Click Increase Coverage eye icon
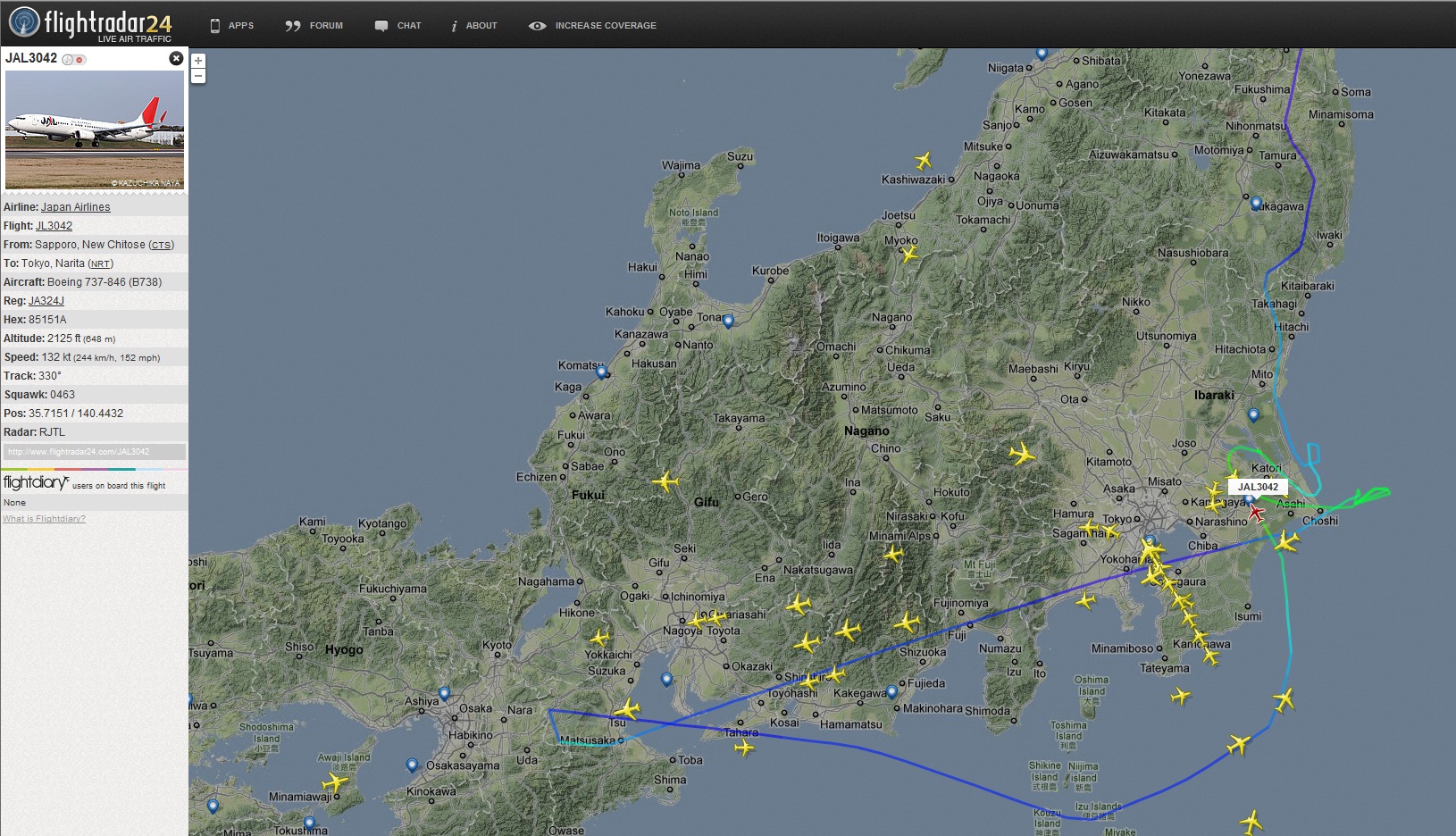This screenshot has width=1456, height=836. point(537,26)
